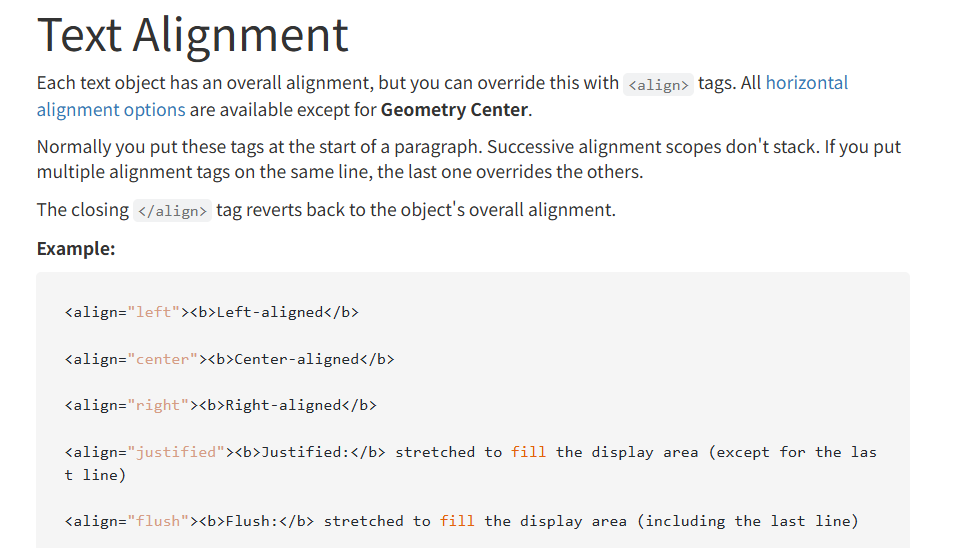
Task: Click the "justified" string in the code block
Action: point(176,452)
